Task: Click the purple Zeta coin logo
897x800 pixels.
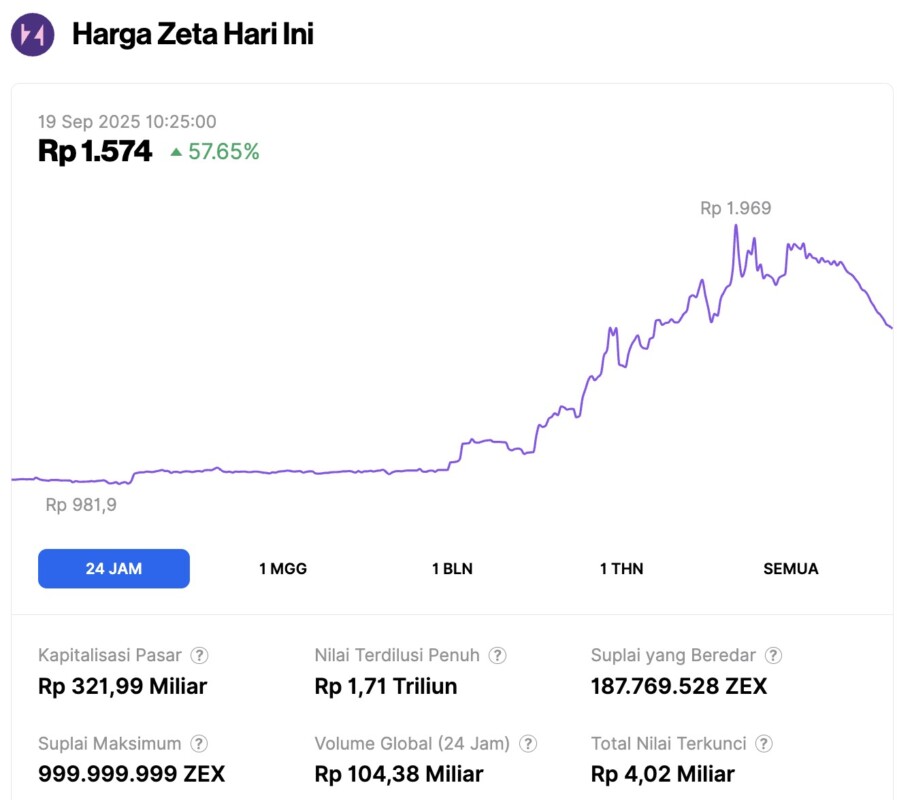Action: pos(32,35)
